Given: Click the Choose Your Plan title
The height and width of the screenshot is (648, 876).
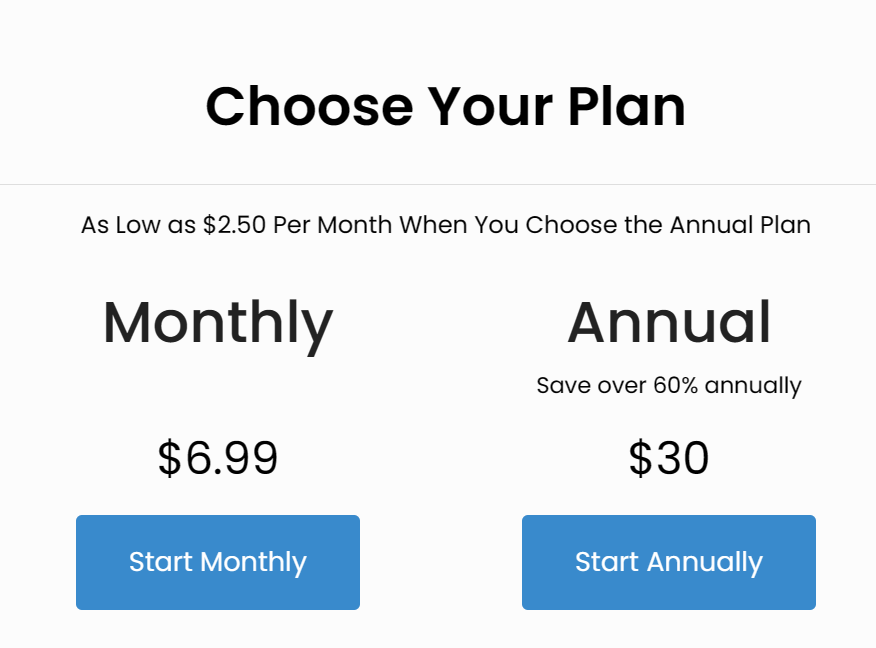Looking at the screenshot, I should 446,106.
